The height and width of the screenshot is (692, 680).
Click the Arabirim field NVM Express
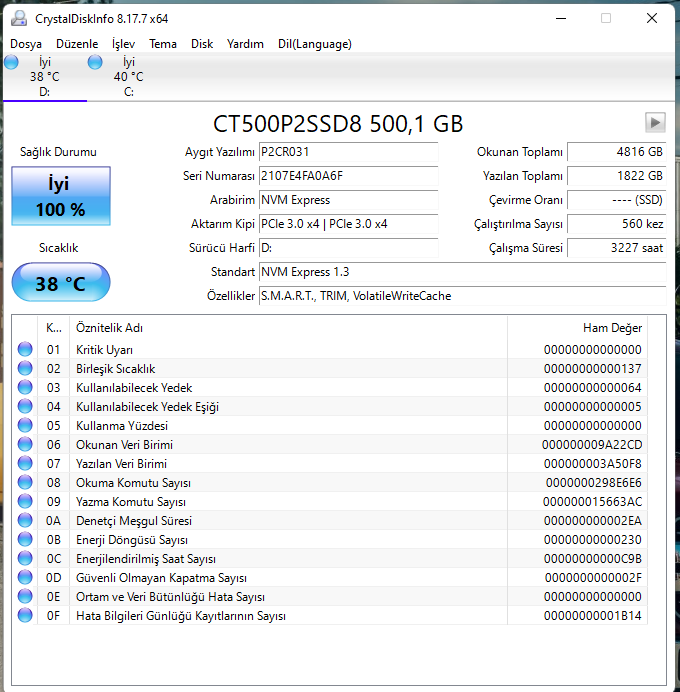[348, 200]
